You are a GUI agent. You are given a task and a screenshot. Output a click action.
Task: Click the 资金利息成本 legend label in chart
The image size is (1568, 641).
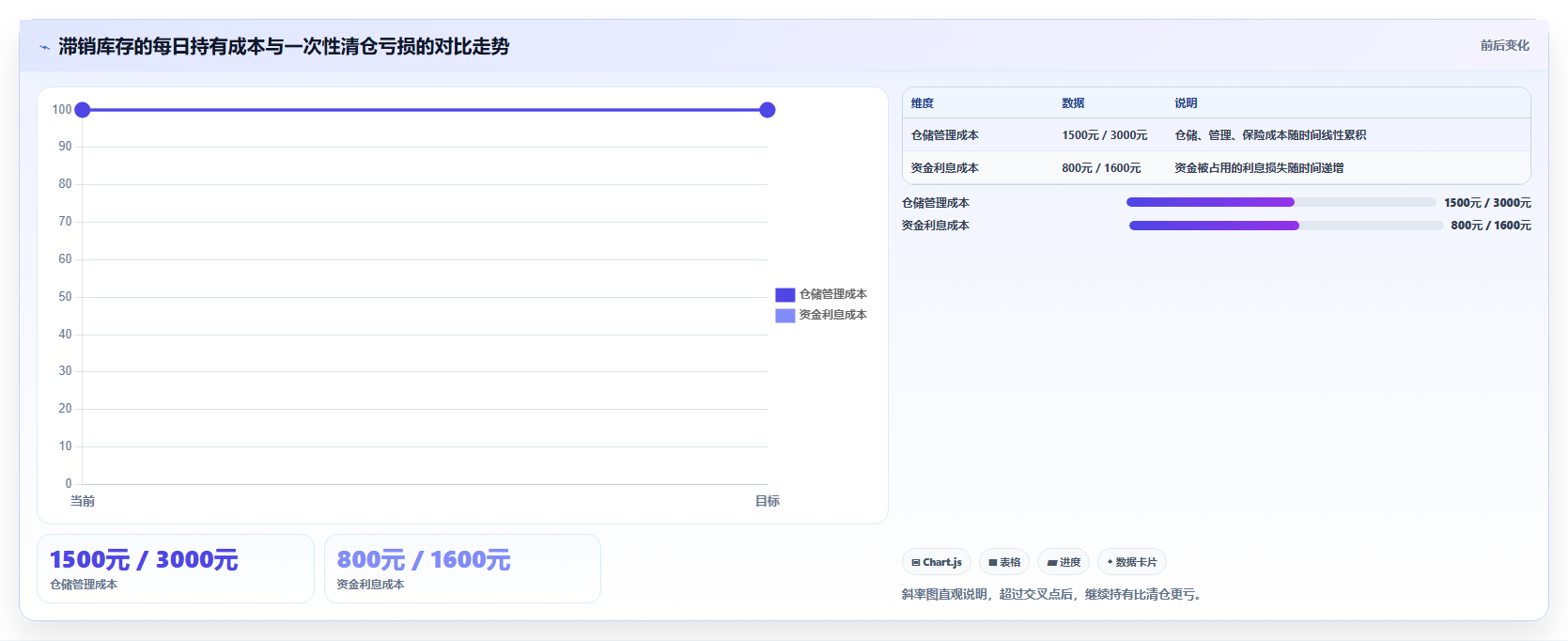tap(833, 315)
